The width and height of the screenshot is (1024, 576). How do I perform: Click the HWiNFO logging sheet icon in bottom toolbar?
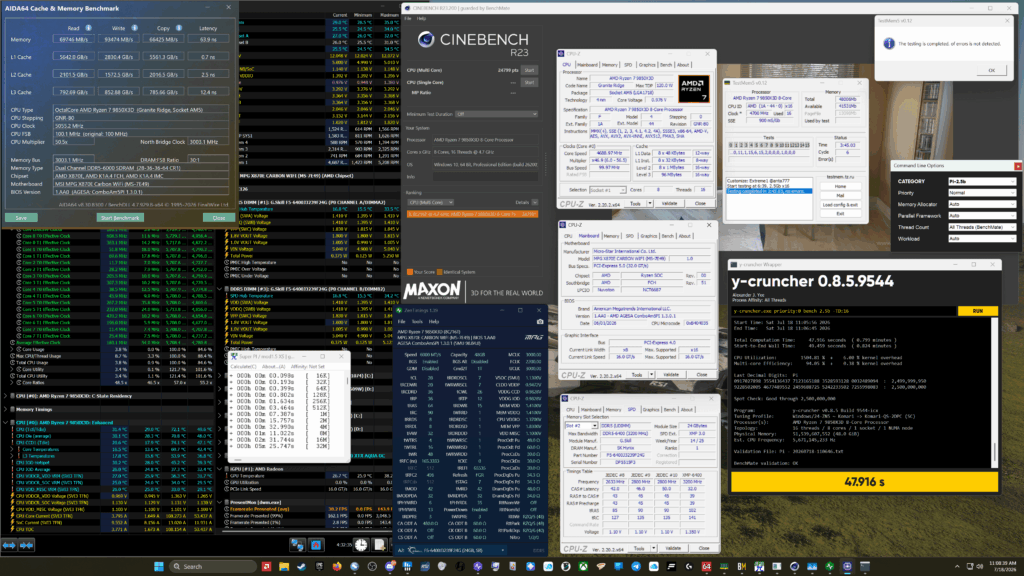380,545
